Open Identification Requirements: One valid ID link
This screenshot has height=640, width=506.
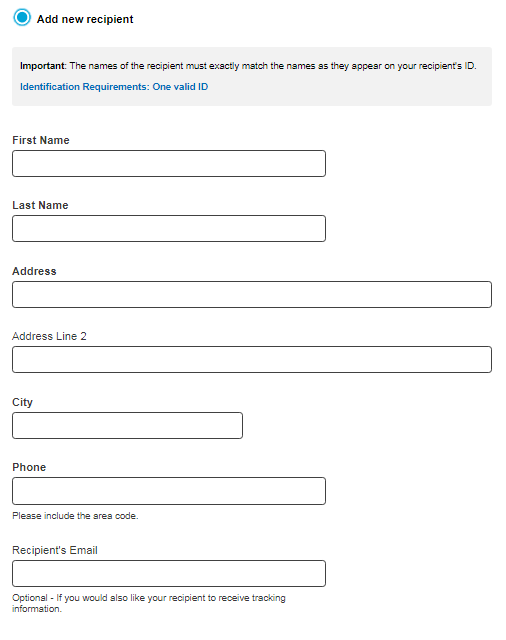point(114,87)
